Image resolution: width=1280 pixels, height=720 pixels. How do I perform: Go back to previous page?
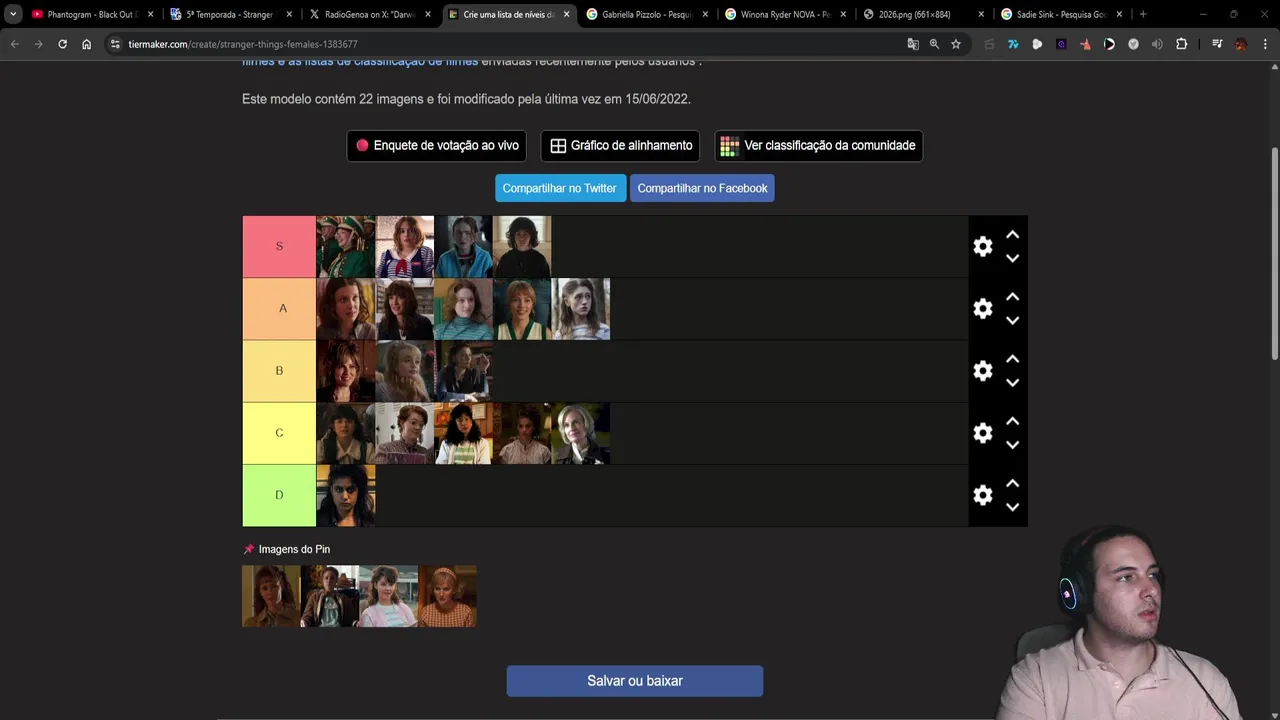coord(14,44)
